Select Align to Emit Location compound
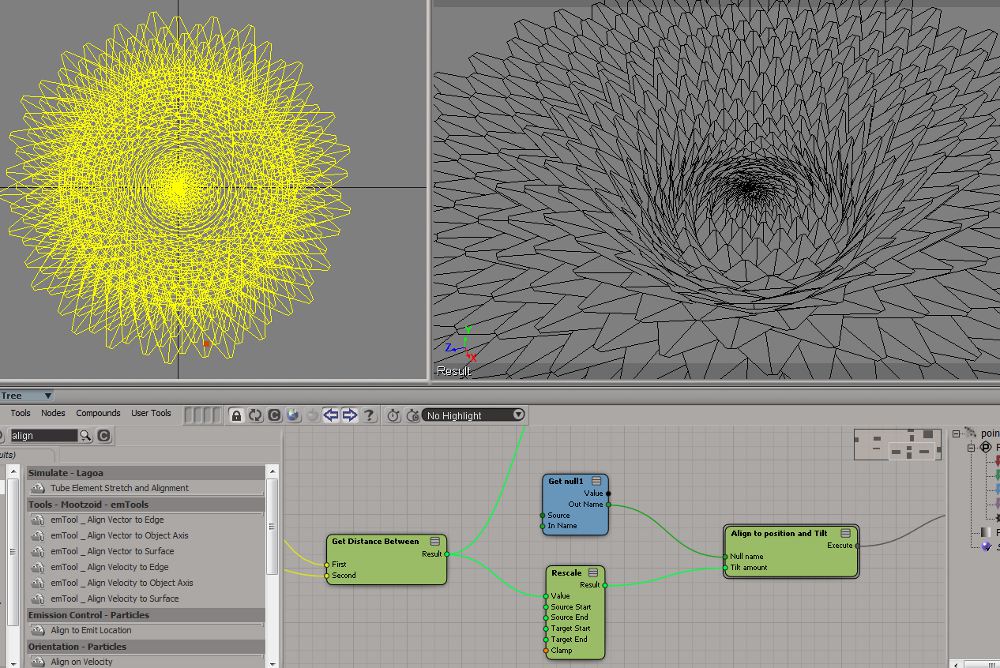 (91, 631)
